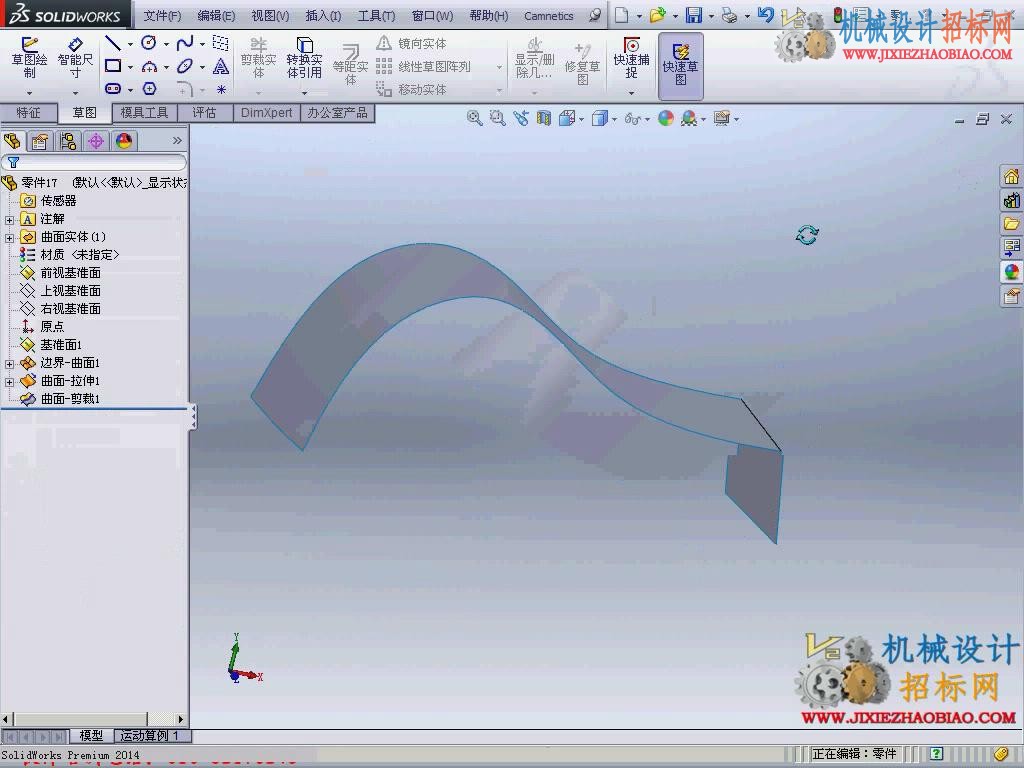Click Trim Entities (剪裁实体) tool
This screenshot has width=1024, height=768.
click(259, 57)
